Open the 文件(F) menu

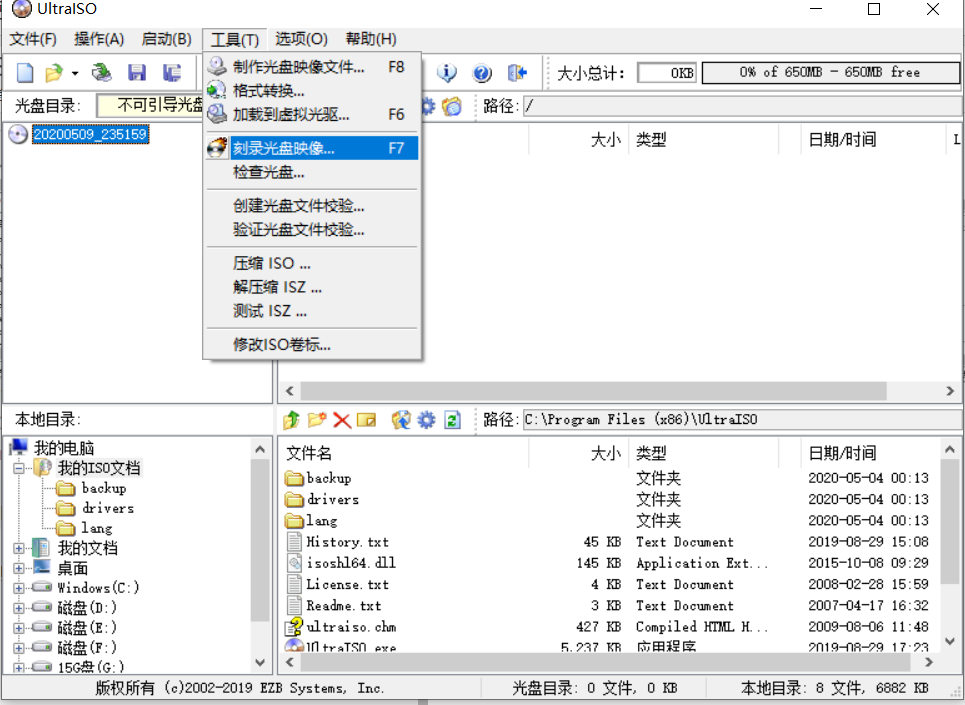[x=33, y=39]
